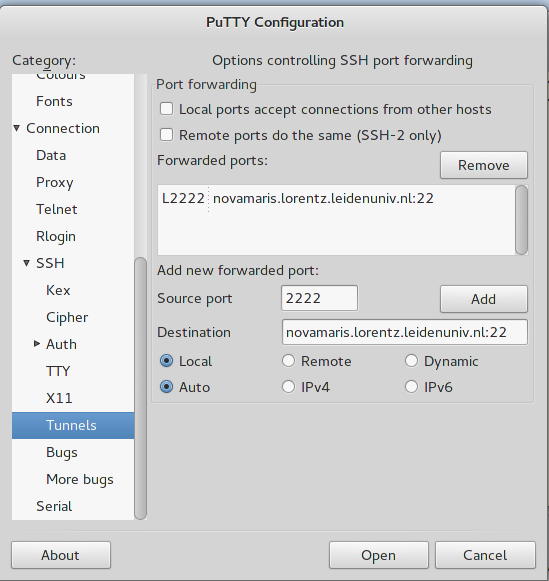Pick the IPv6 radio option

click(x=412, y=387)
